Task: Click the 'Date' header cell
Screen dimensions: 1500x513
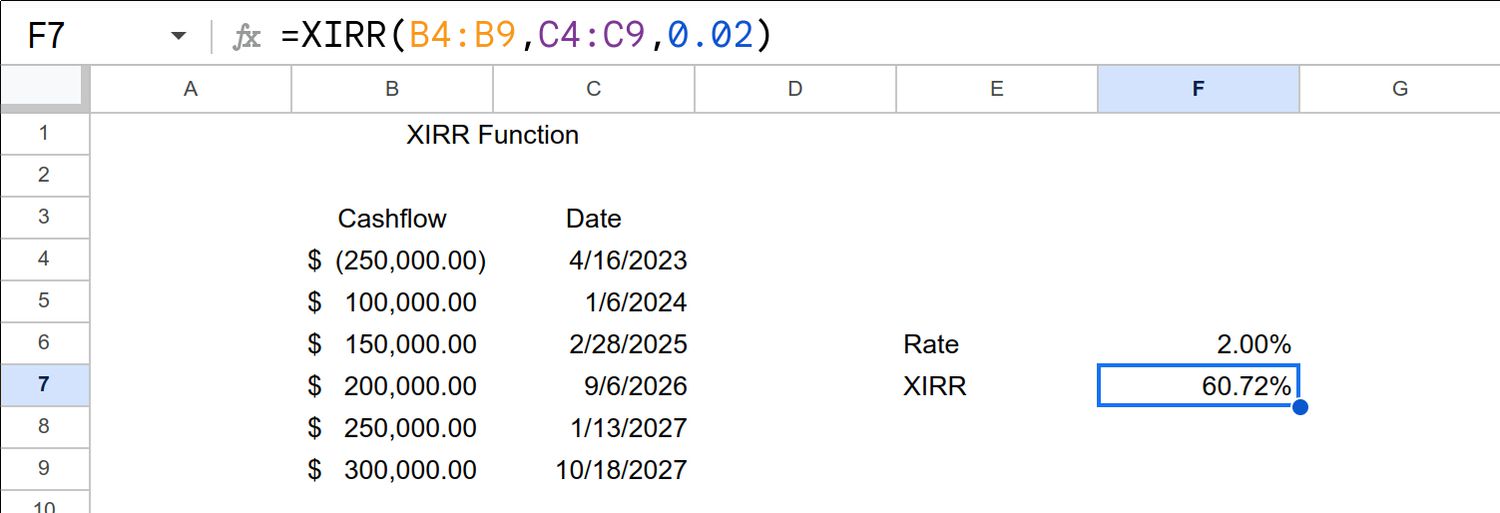Action: click(x=594, y=218)
